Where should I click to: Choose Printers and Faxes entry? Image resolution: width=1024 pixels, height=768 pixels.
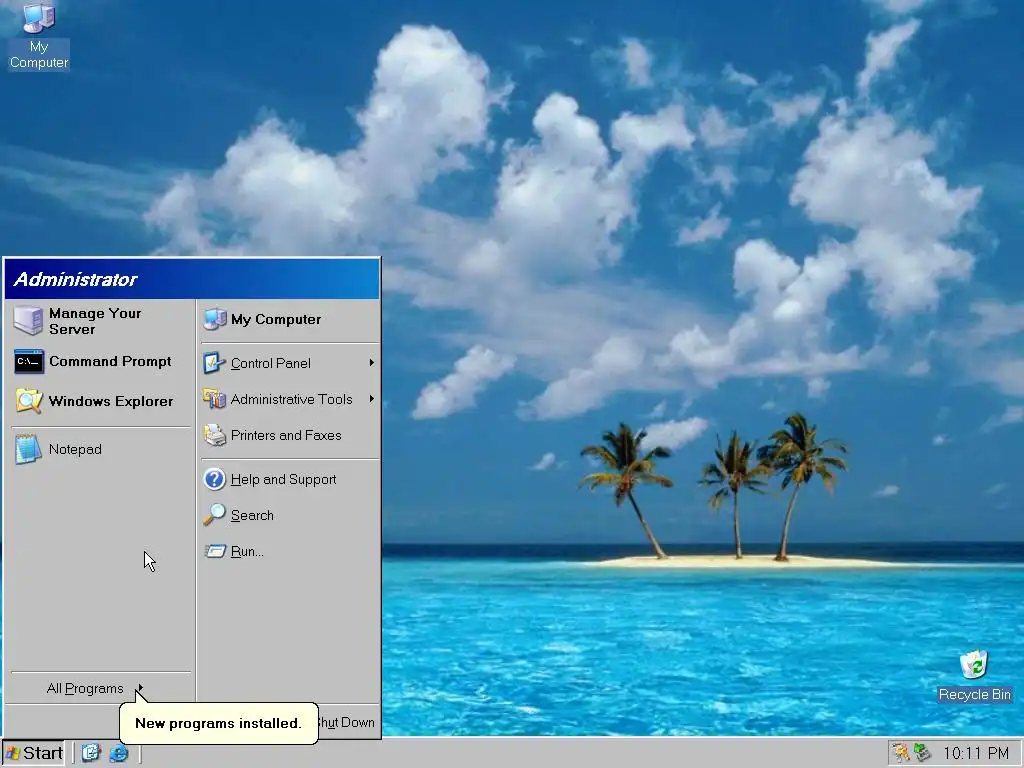coord(289,435)
